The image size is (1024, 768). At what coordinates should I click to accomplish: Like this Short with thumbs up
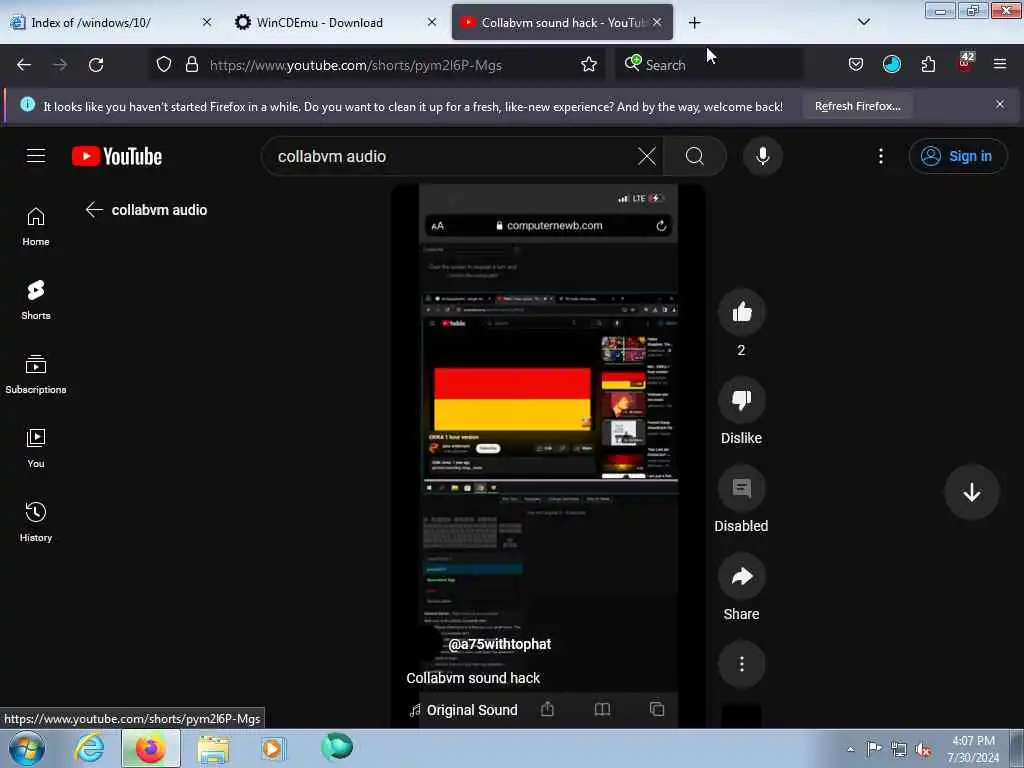[741, 312]
